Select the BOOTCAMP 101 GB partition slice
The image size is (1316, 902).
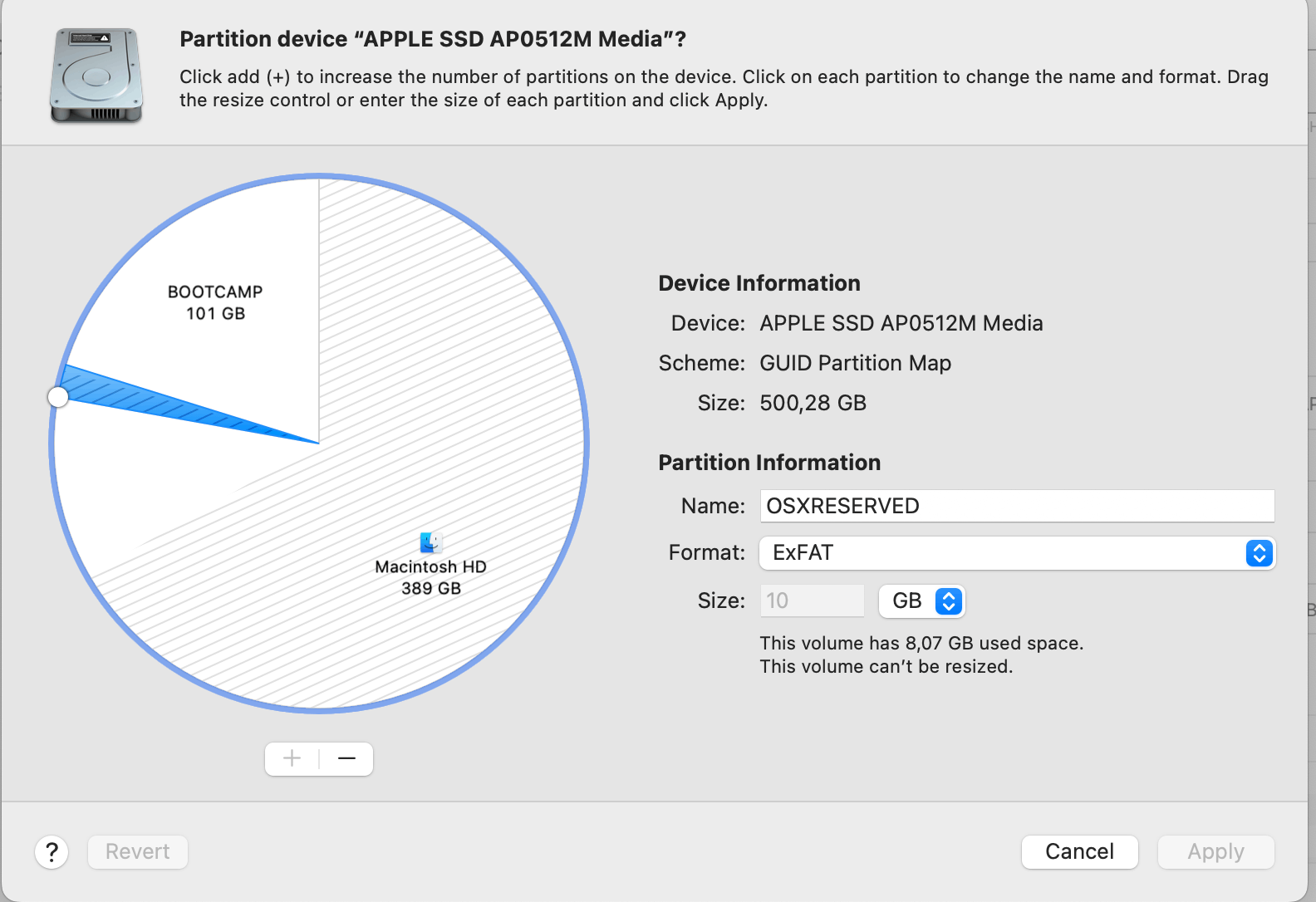(215, 302)
